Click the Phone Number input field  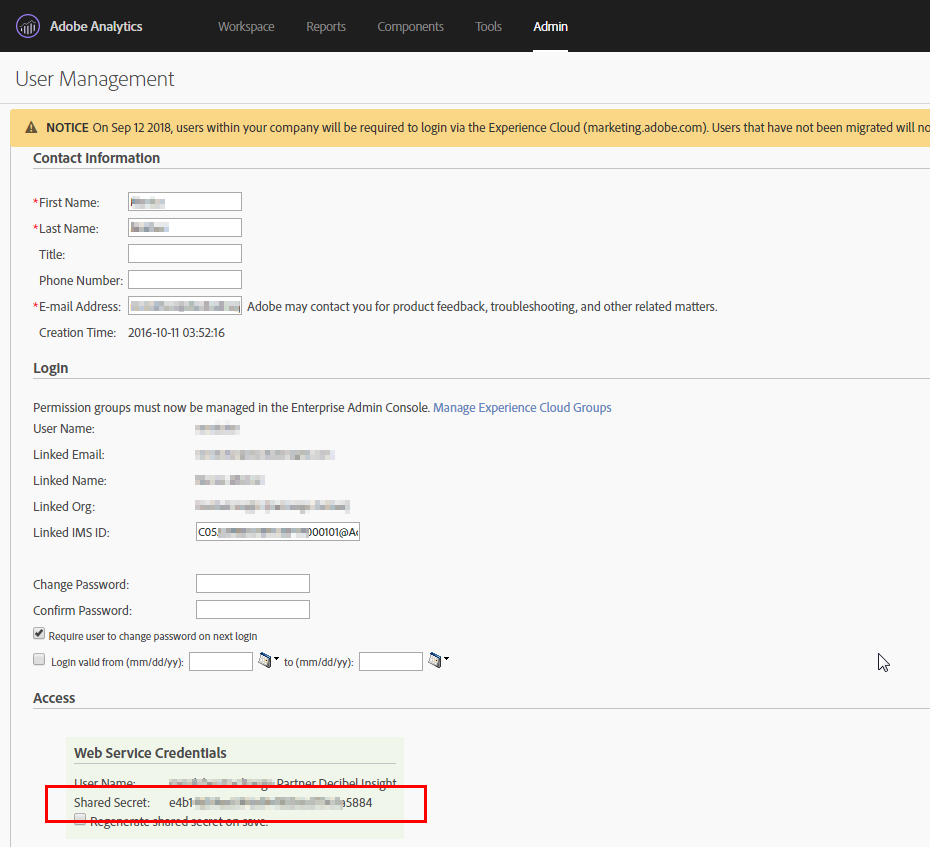pyautogui.click(x=184, y=279)
